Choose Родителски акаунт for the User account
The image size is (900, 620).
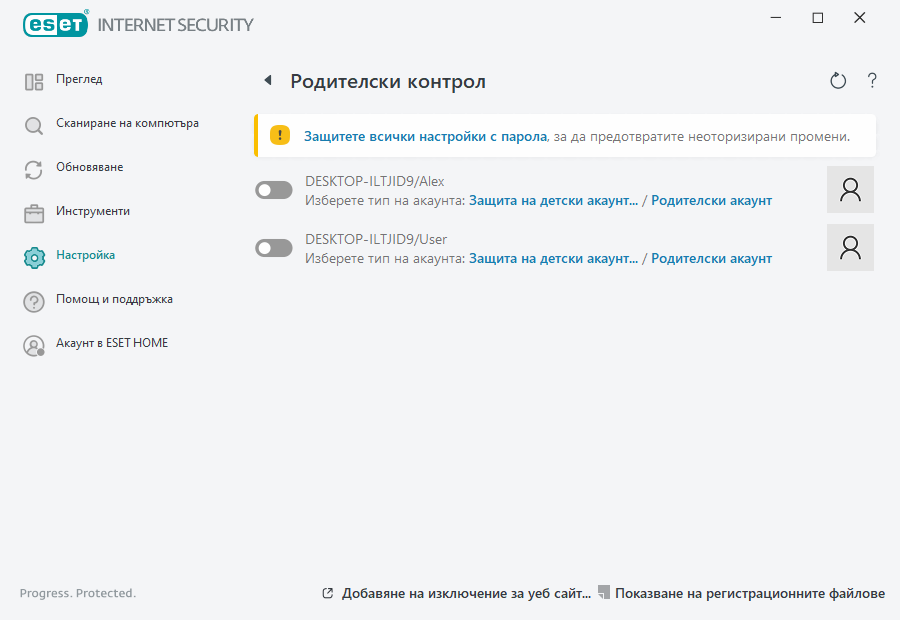pos(712,258)
